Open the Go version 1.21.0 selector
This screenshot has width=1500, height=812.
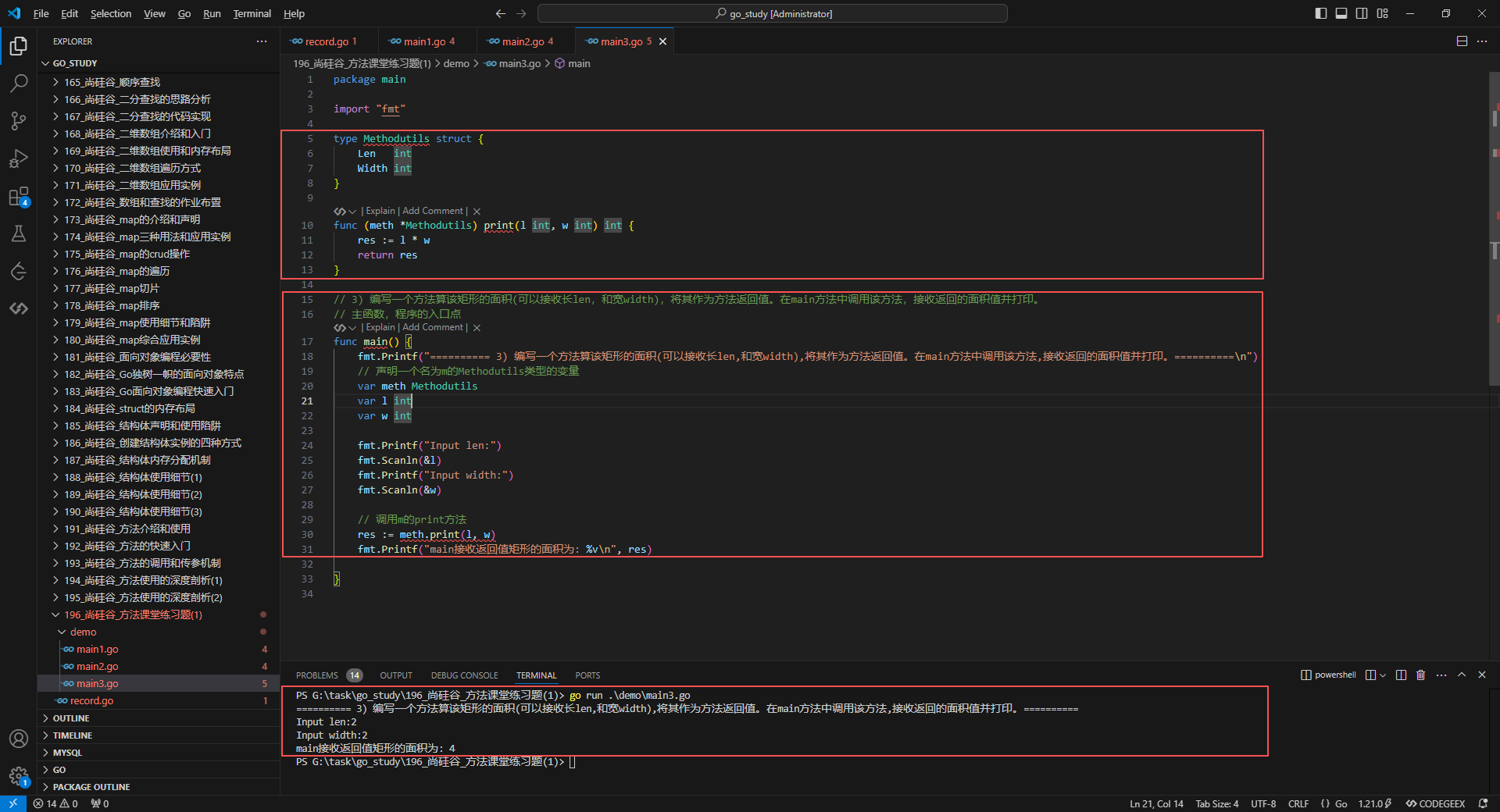tap(1374, 803)
